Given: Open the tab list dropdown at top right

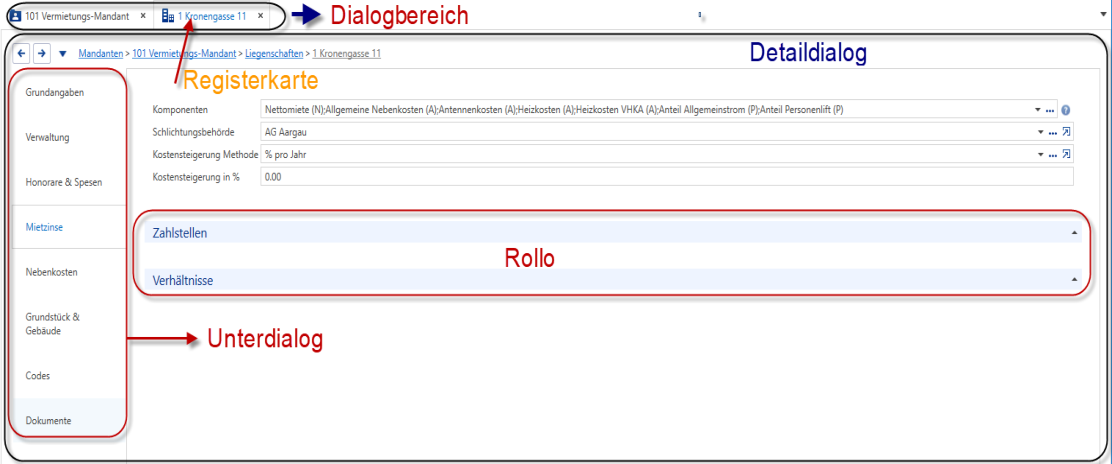Looking at the screenshot, I should [1104, 14].
